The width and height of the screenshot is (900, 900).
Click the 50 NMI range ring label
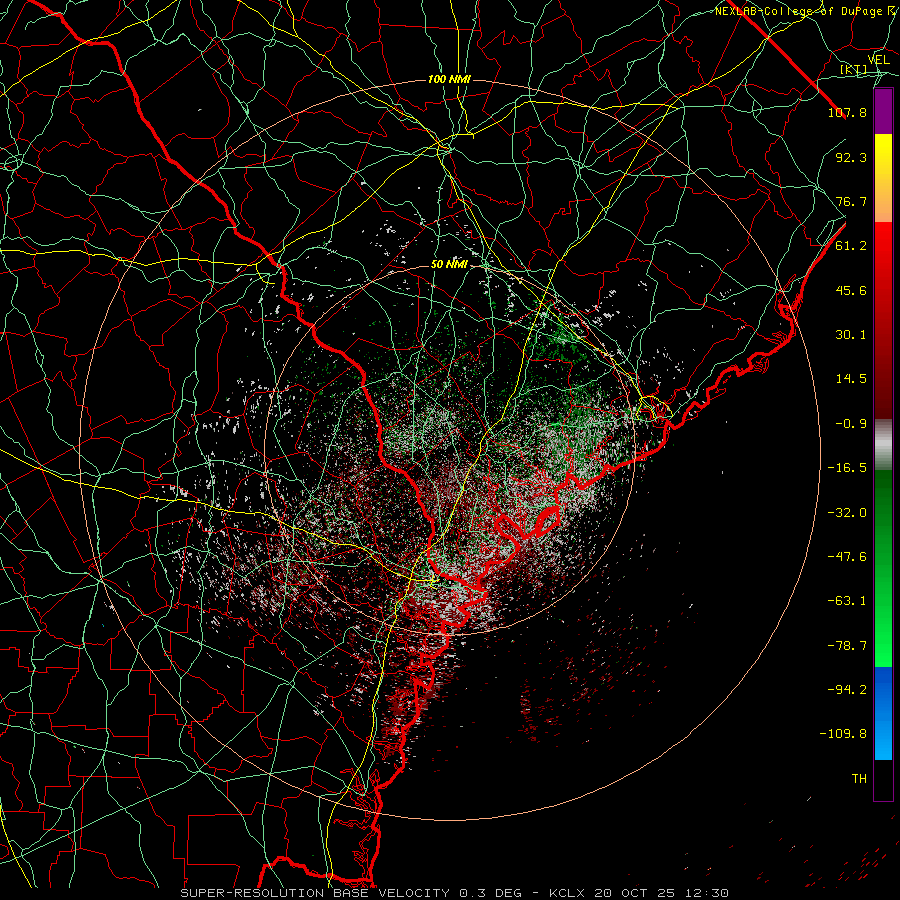pos(449,265)
